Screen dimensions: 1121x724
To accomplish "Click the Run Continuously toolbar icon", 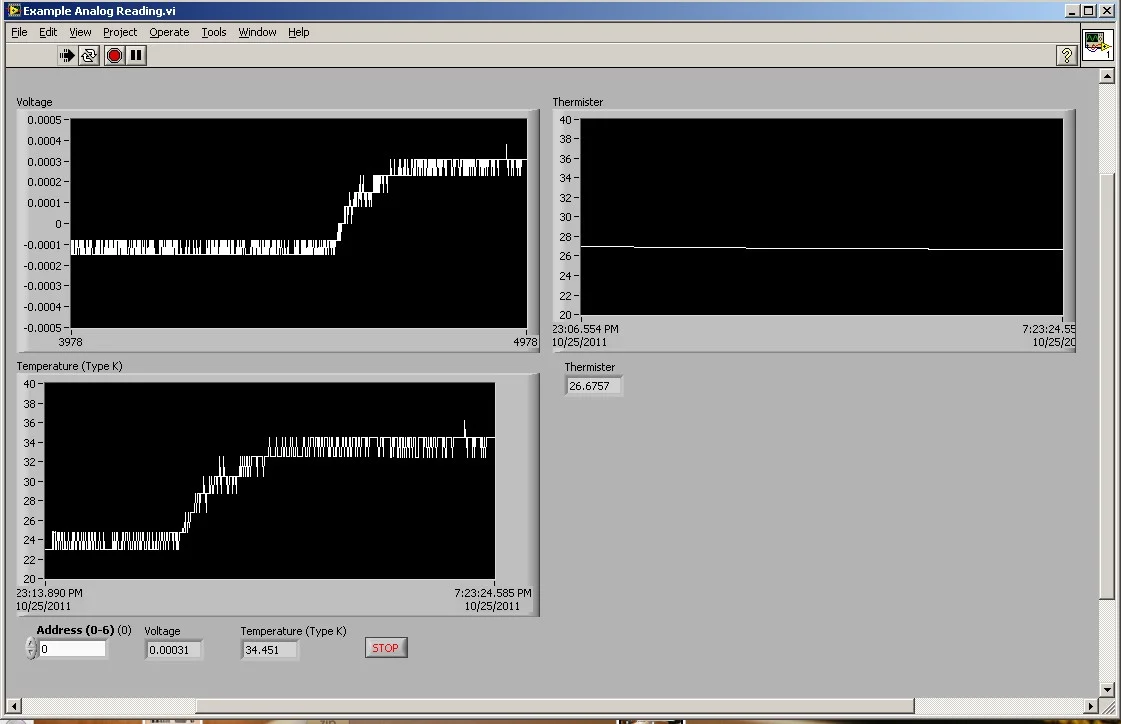I will [89, 55].
